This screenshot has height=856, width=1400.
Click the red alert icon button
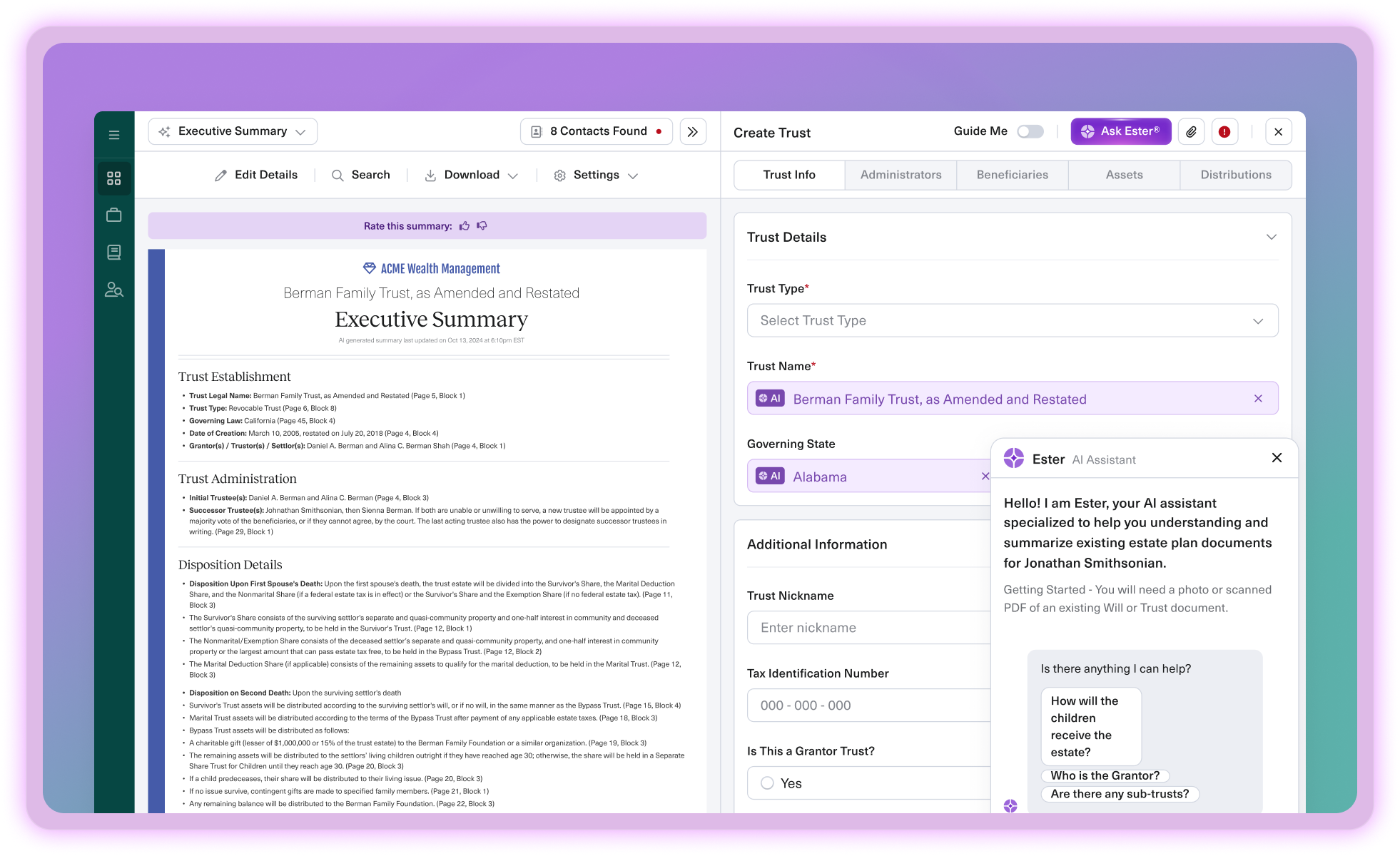1224,132
